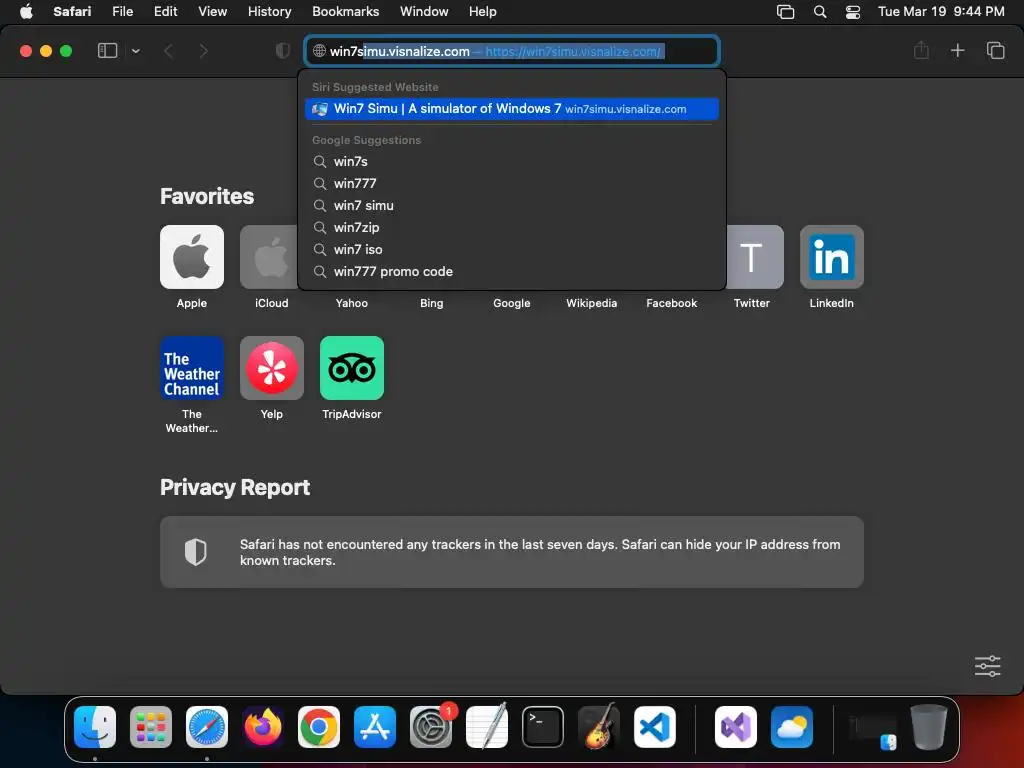
Task: Go back using the toolbar arrow
Action: 168,51
